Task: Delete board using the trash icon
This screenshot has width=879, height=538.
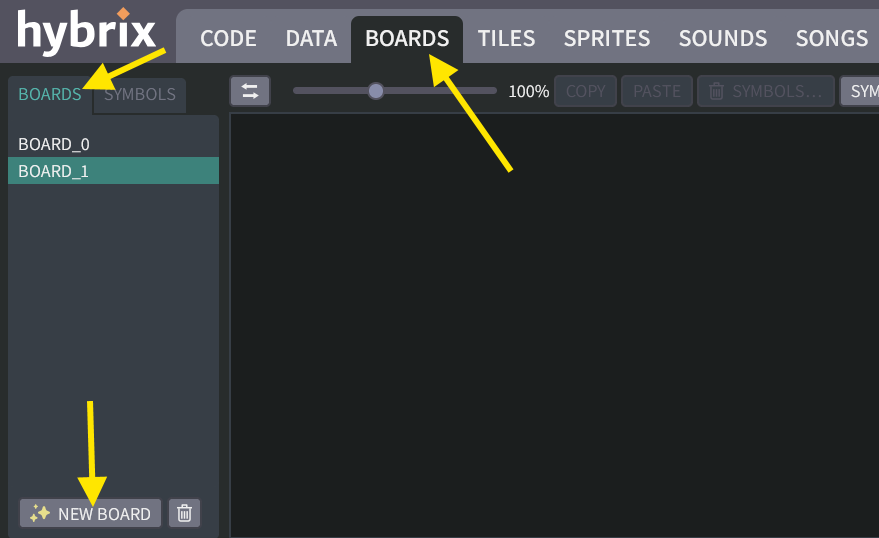Action: (x=184, y=513)
